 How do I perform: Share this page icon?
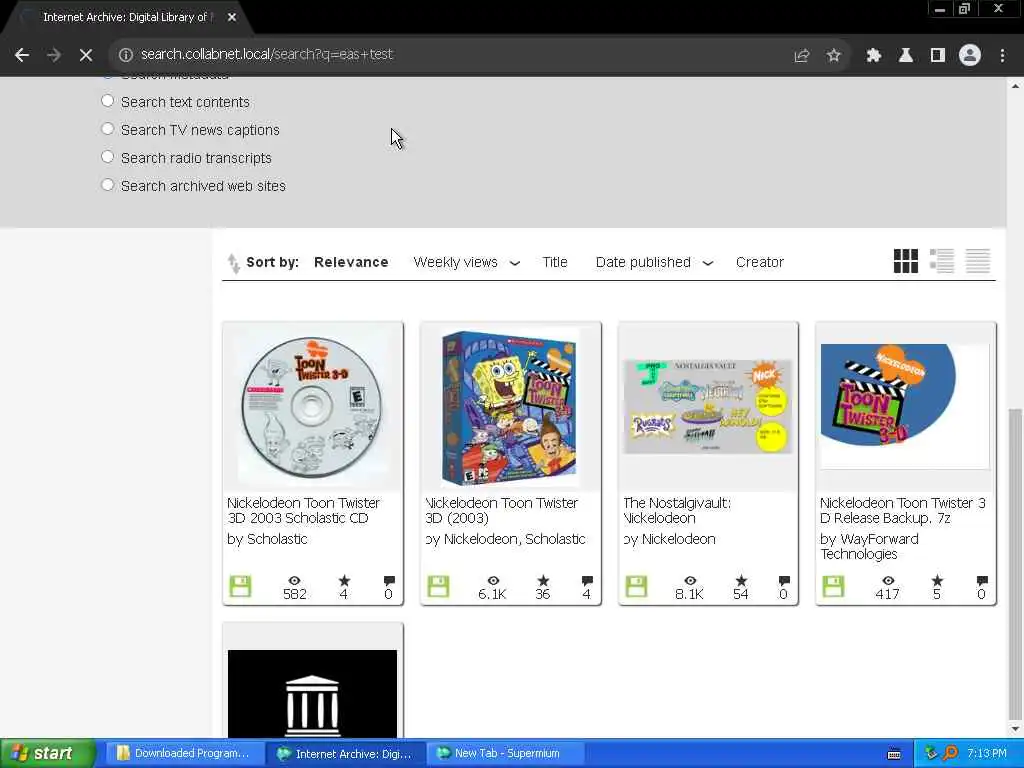[x=801, y=56]
